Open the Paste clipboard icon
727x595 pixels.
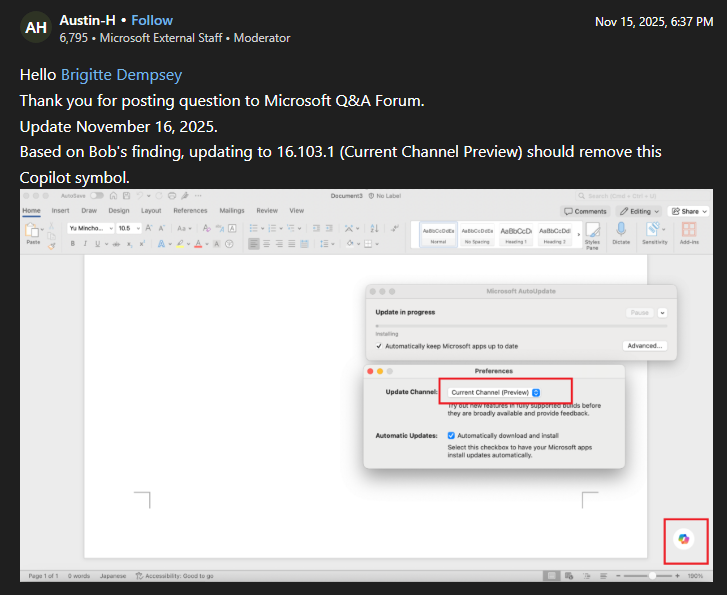pos(32,230)
